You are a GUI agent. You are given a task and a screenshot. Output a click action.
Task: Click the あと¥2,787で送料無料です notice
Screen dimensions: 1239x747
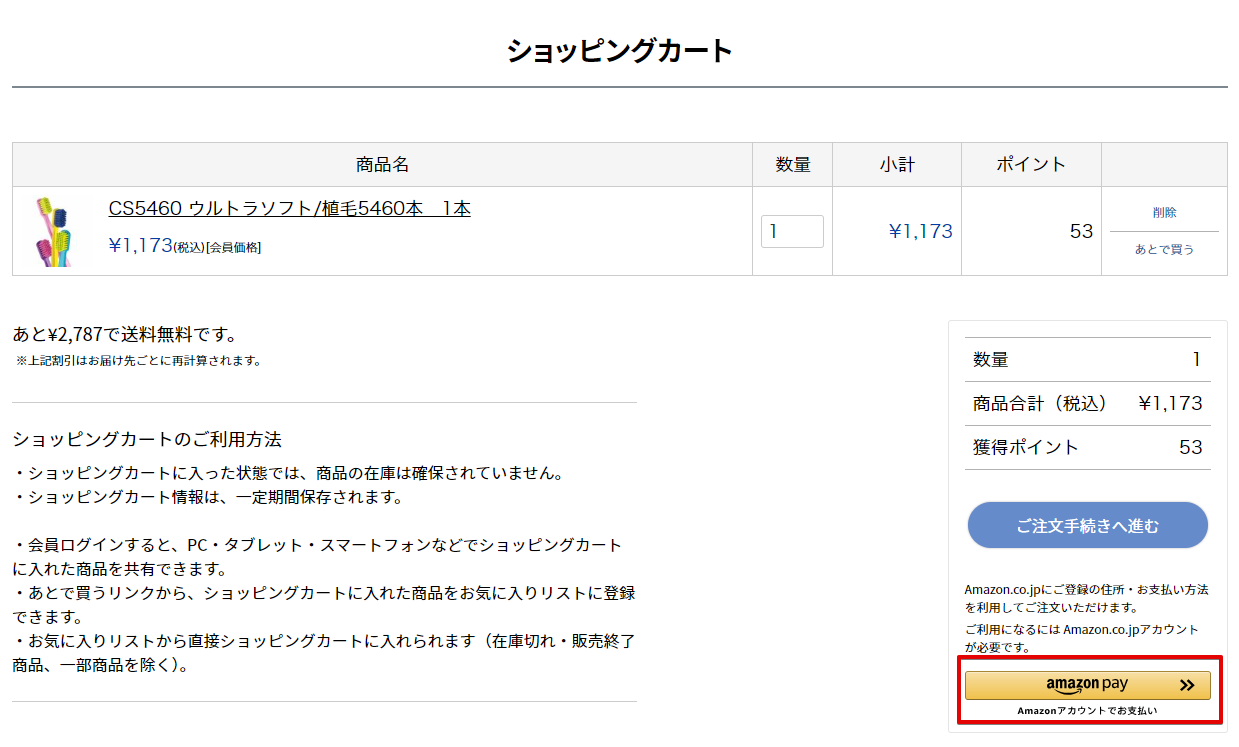coord(125,335)
